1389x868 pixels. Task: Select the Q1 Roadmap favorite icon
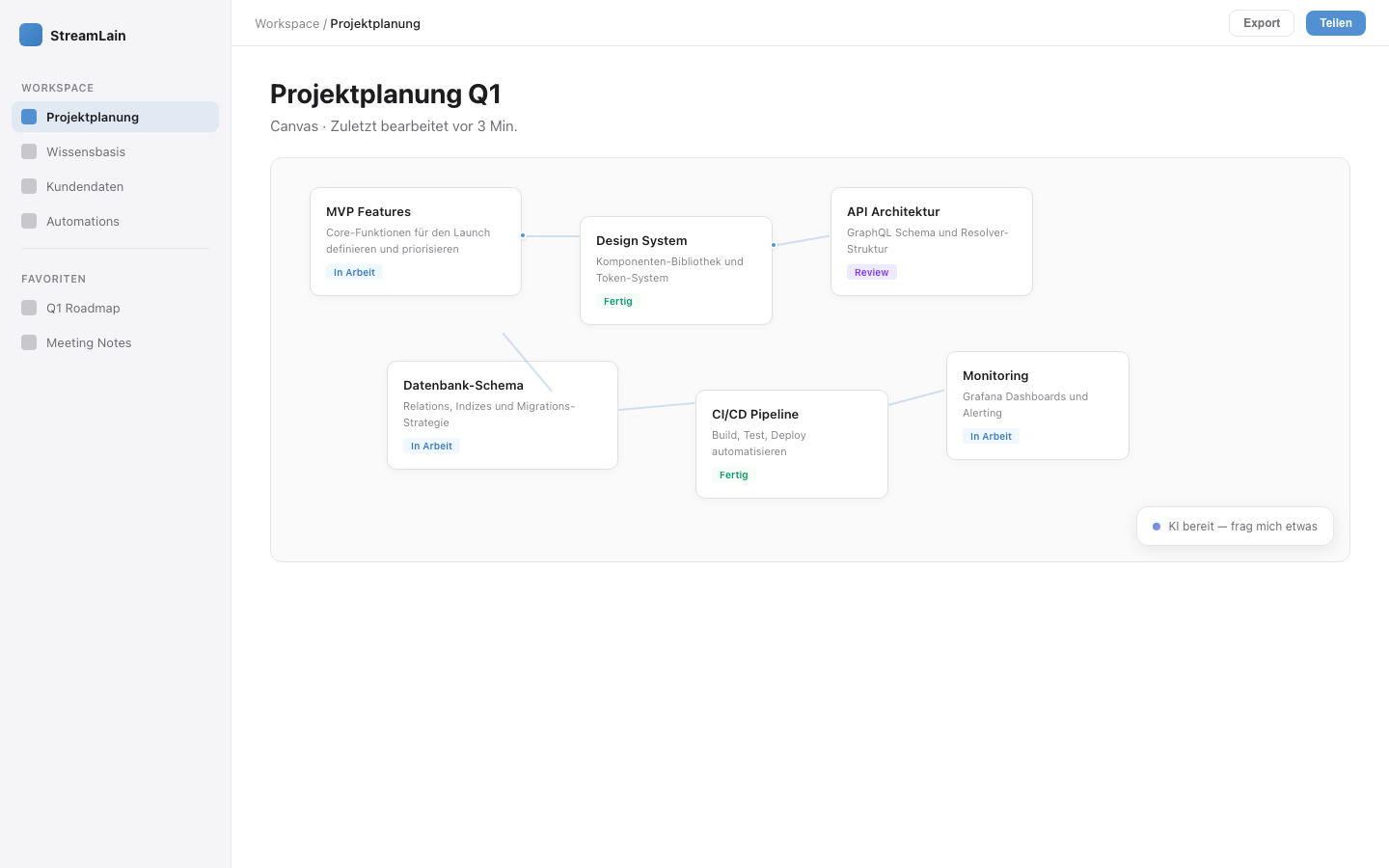(x=29, y=308)
